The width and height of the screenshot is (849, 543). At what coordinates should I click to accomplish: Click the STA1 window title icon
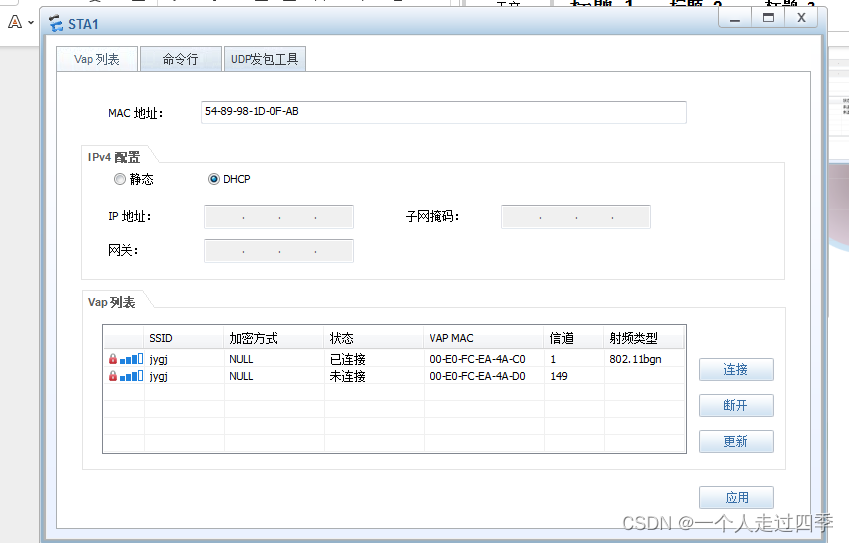[x=55, y=23]
